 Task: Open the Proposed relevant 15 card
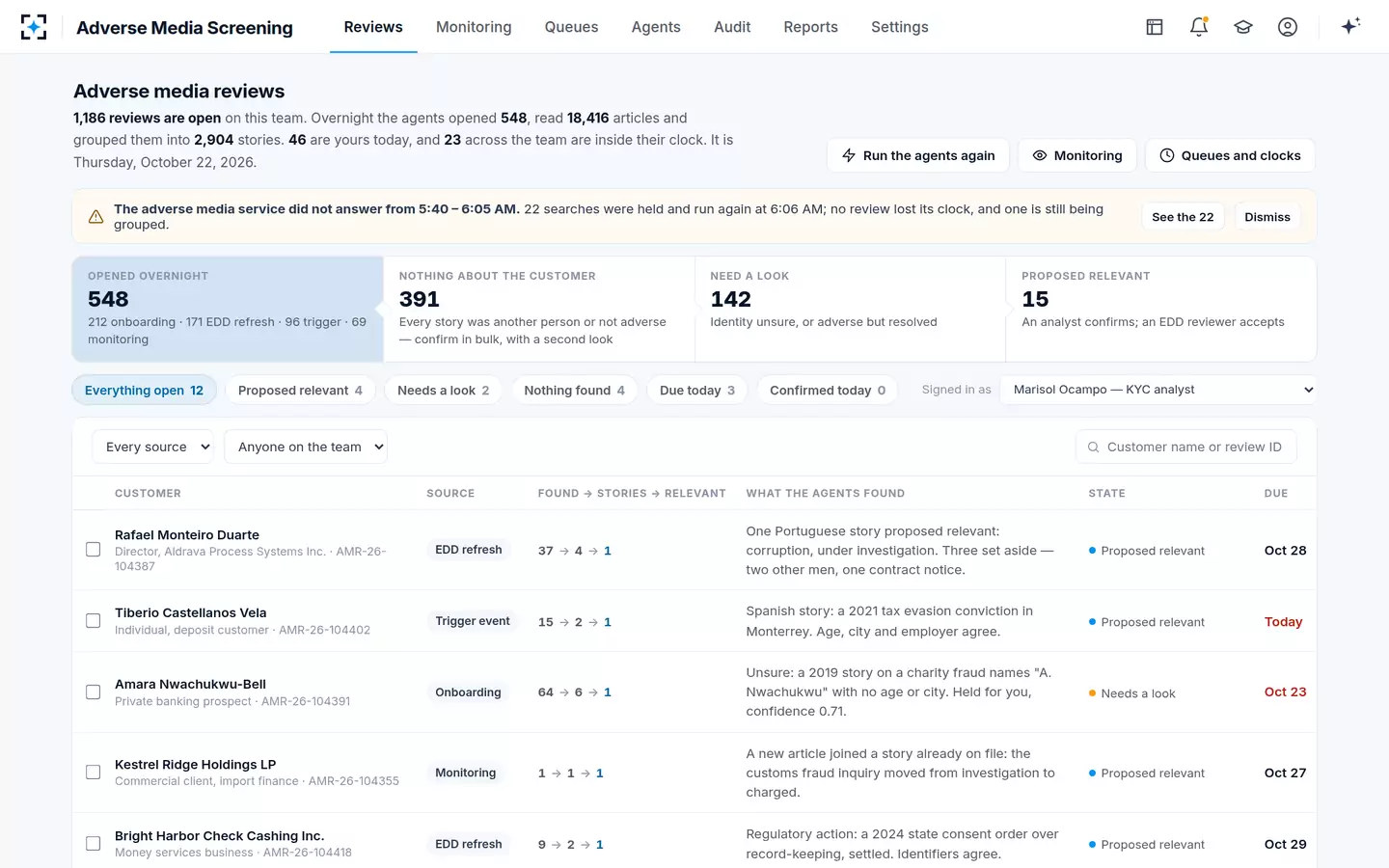pos(1161,309)
